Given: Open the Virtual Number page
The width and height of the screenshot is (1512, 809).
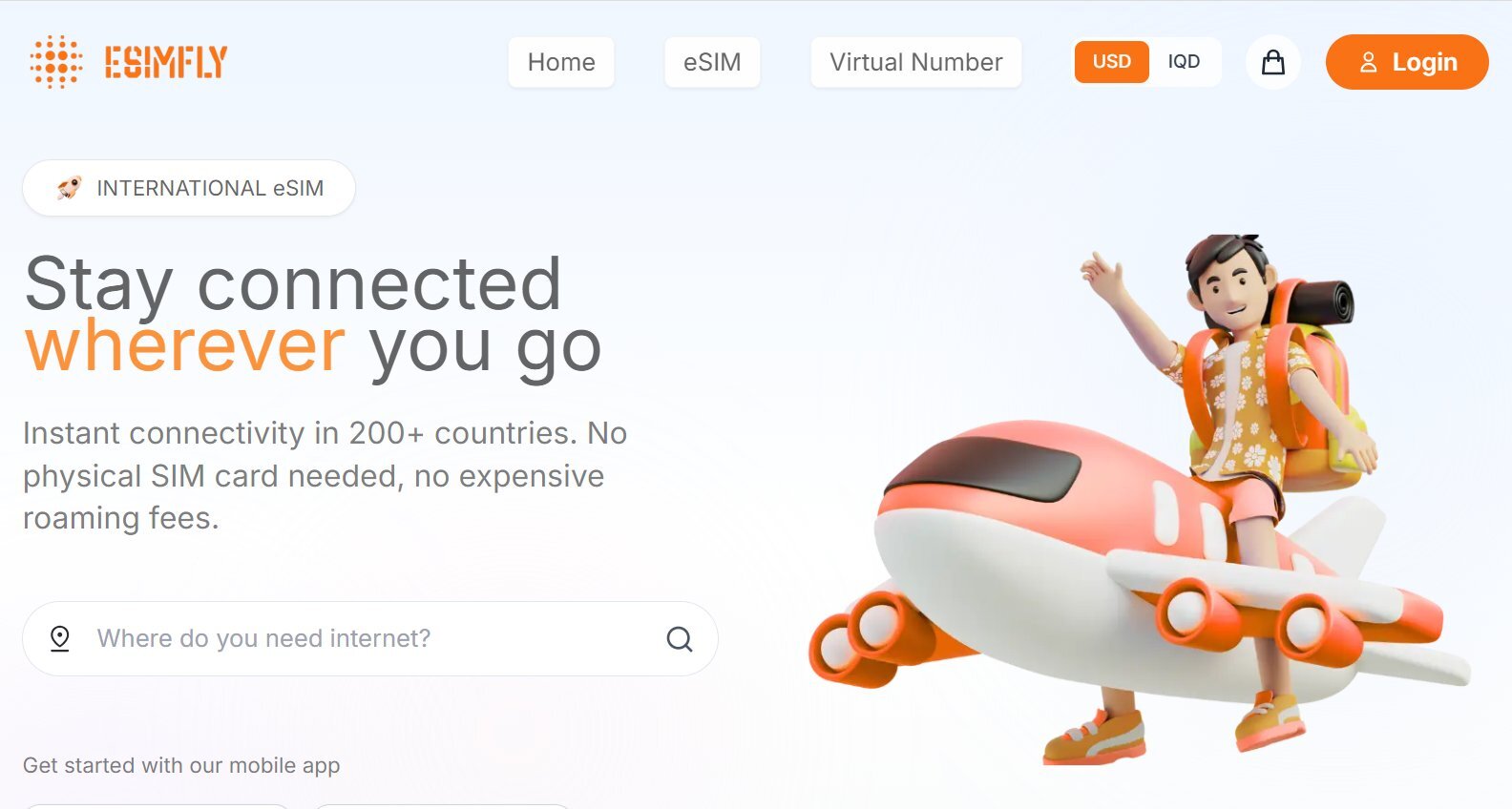Looking at the screenshot, I should (916, 62).
